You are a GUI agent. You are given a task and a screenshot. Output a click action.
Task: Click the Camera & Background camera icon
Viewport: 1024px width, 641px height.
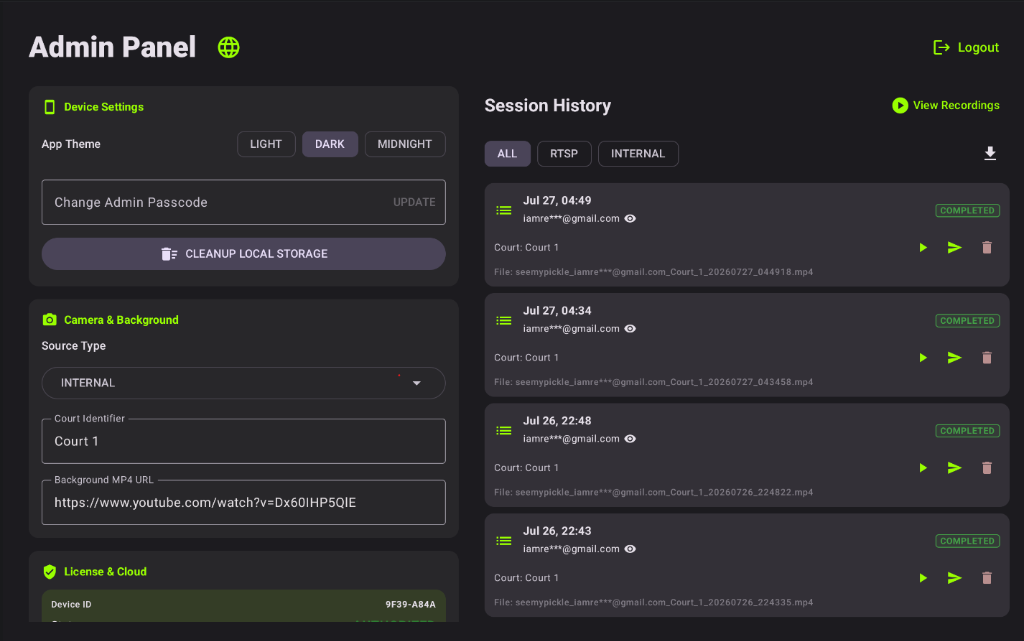(50, 320)
